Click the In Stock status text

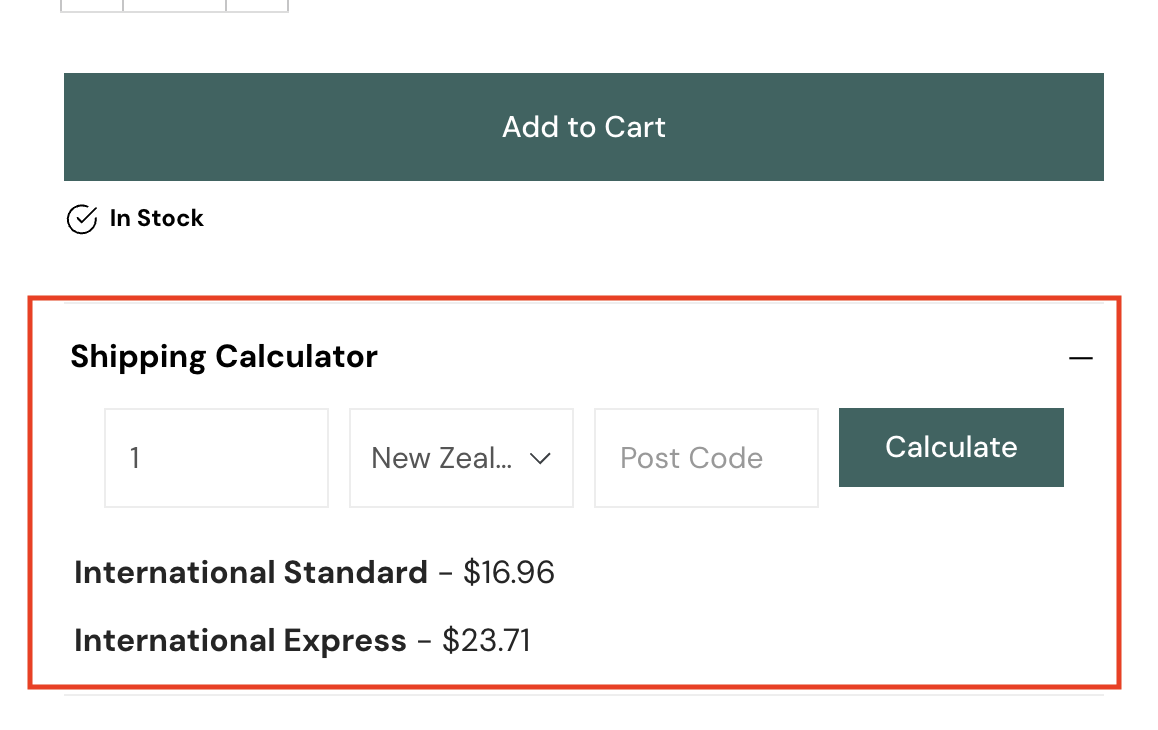[157, 219]
